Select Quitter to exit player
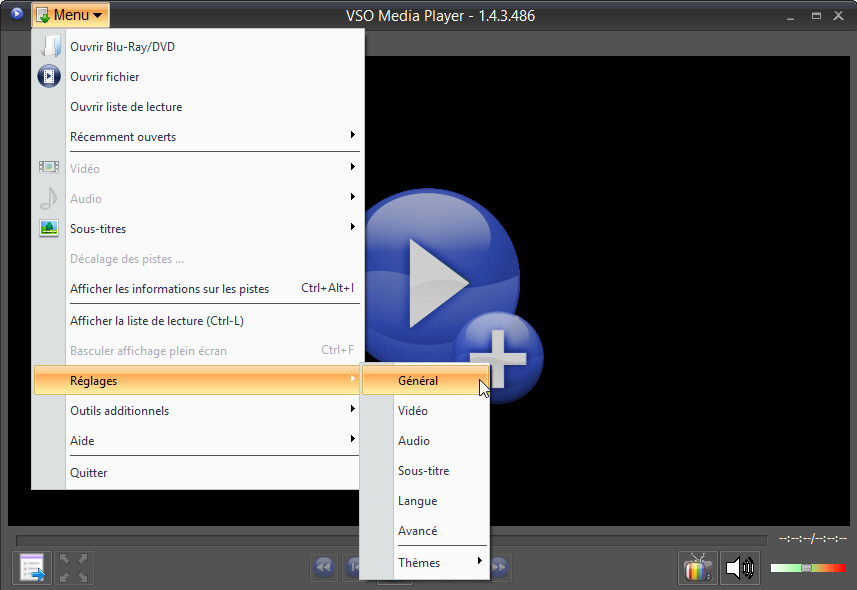This screenshot has width=857, height=590. click(x=198, y=473)
